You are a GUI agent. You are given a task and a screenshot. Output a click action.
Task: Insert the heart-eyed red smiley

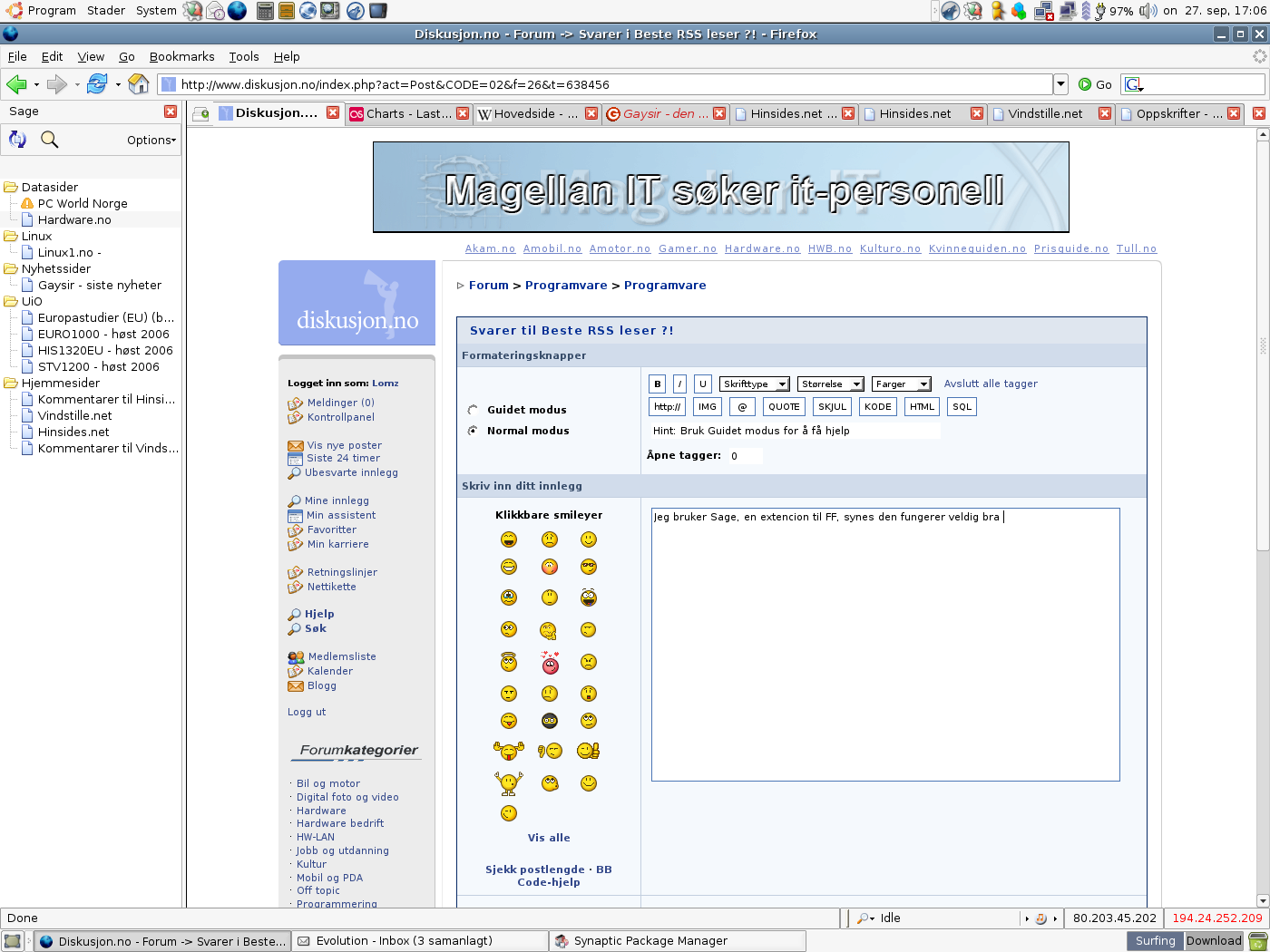click(550, 663)
